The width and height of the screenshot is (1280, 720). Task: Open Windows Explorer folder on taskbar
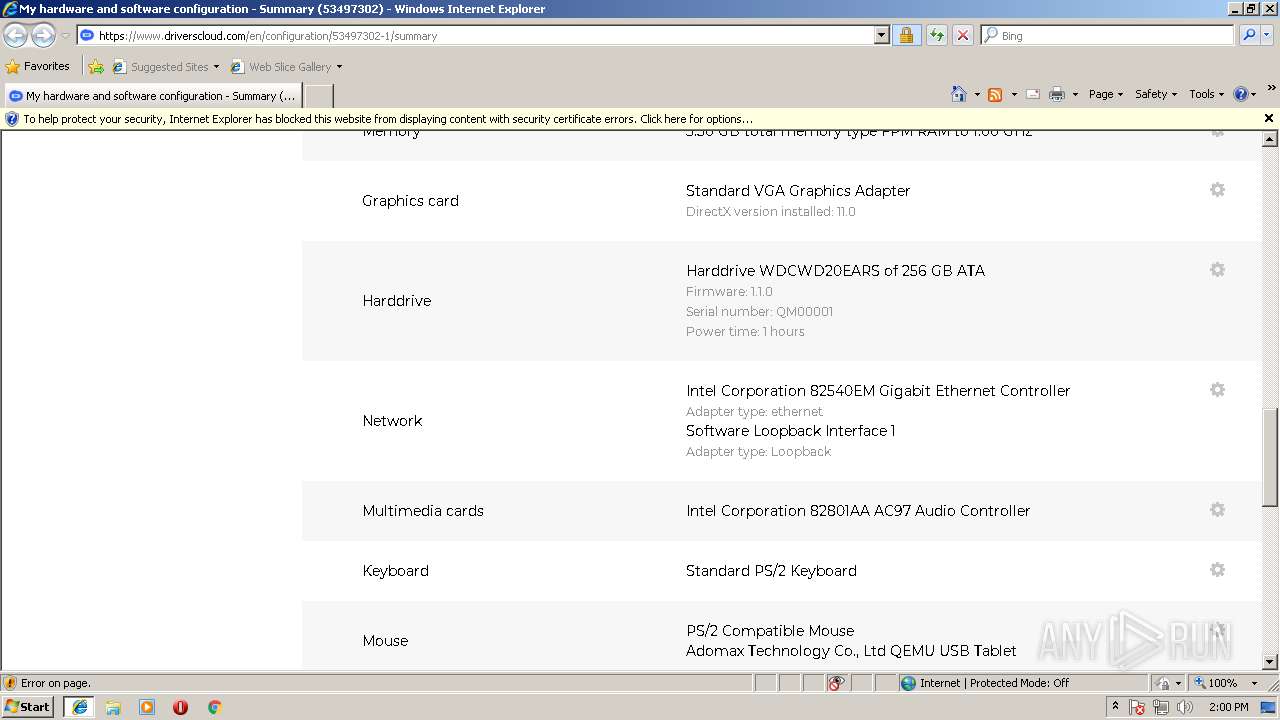click(x=113, y=707)
